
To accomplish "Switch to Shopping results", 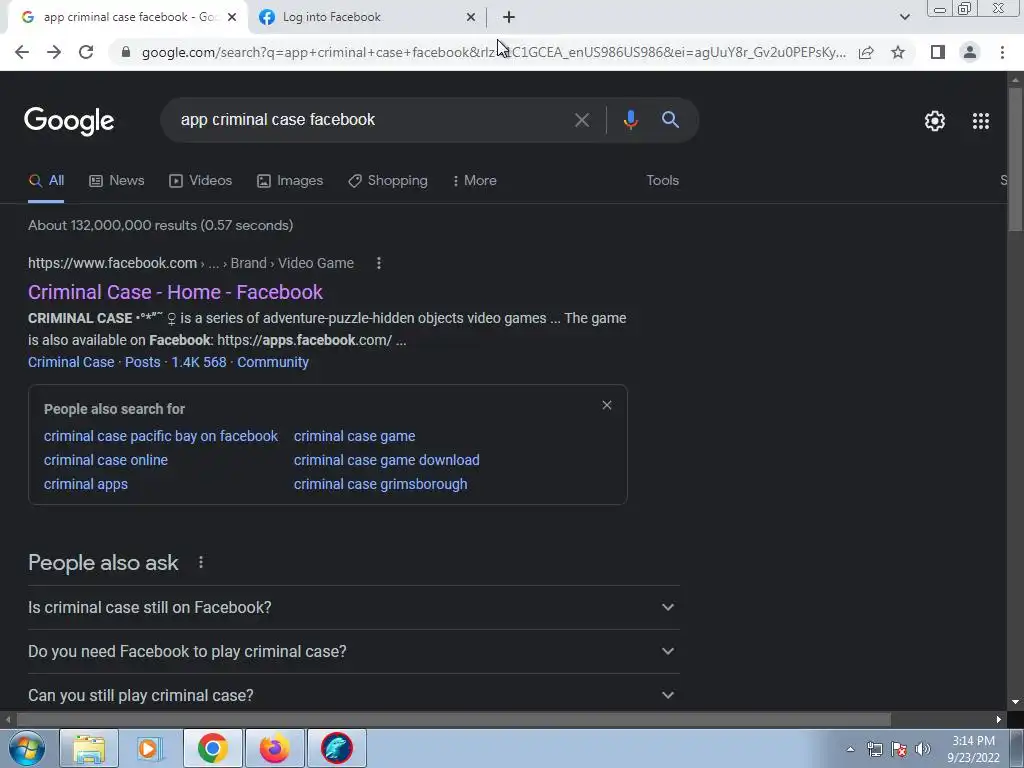I will [x=387, y=181].
